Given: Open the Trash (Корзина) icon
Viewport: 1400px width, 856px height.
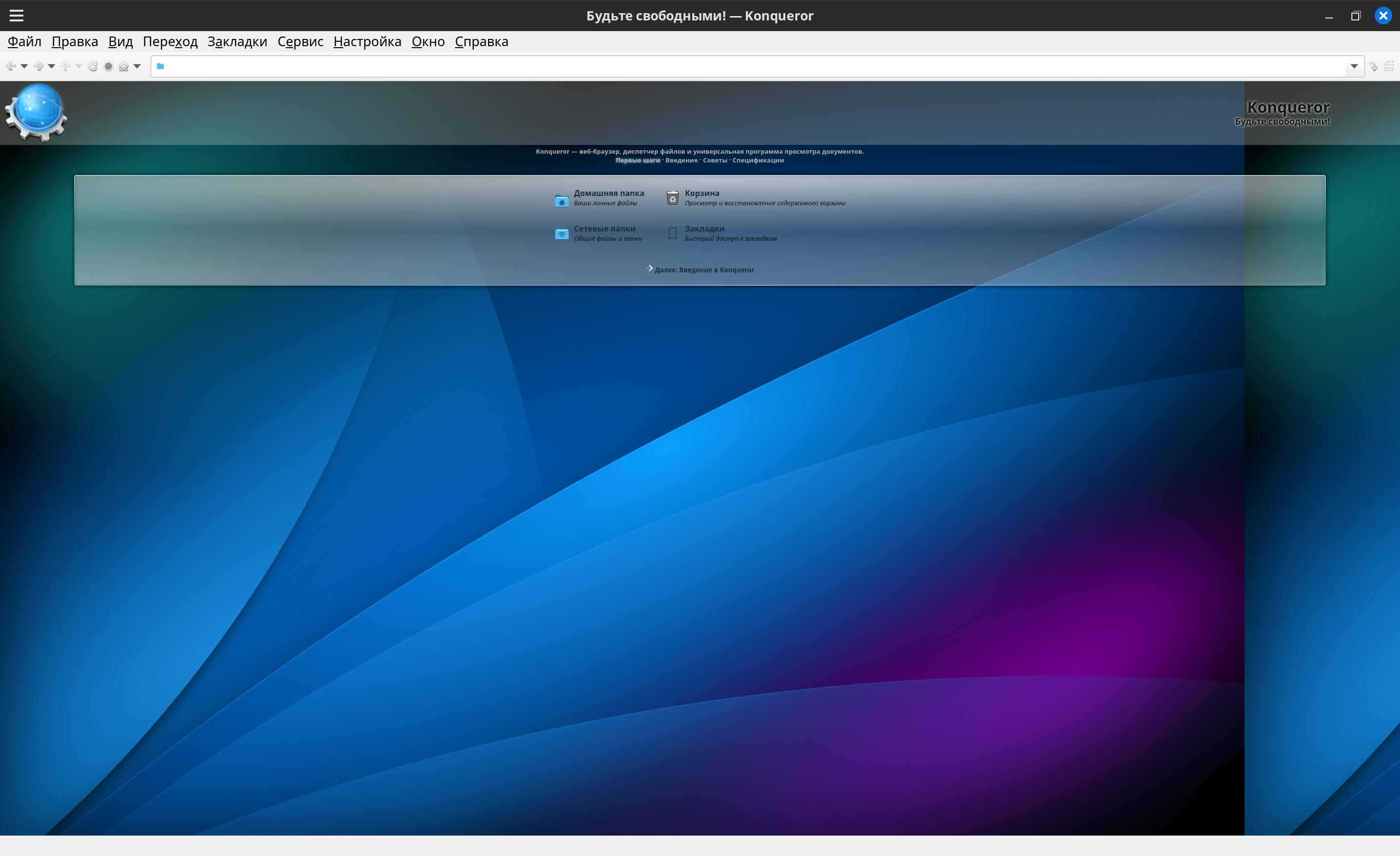Looking at the screenshot, I should (672, 198).
